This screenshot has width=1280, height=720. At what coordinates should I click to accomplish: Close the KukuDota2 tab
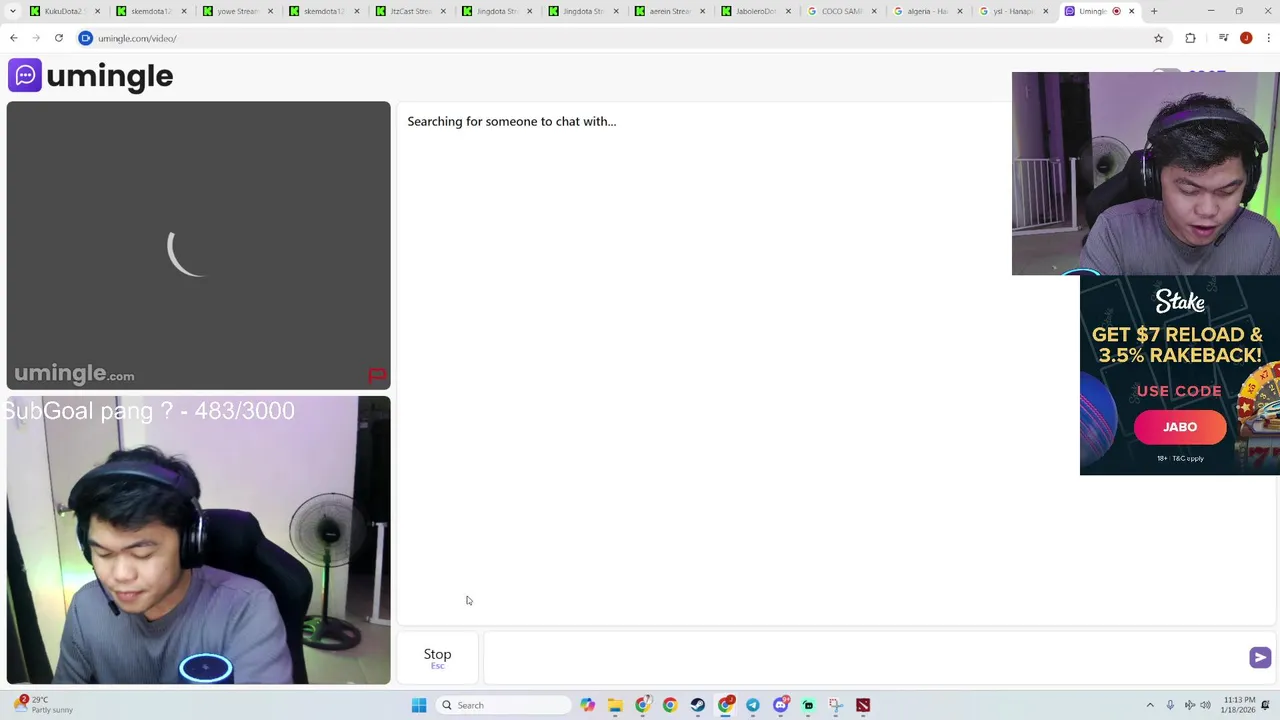point(97,11)
